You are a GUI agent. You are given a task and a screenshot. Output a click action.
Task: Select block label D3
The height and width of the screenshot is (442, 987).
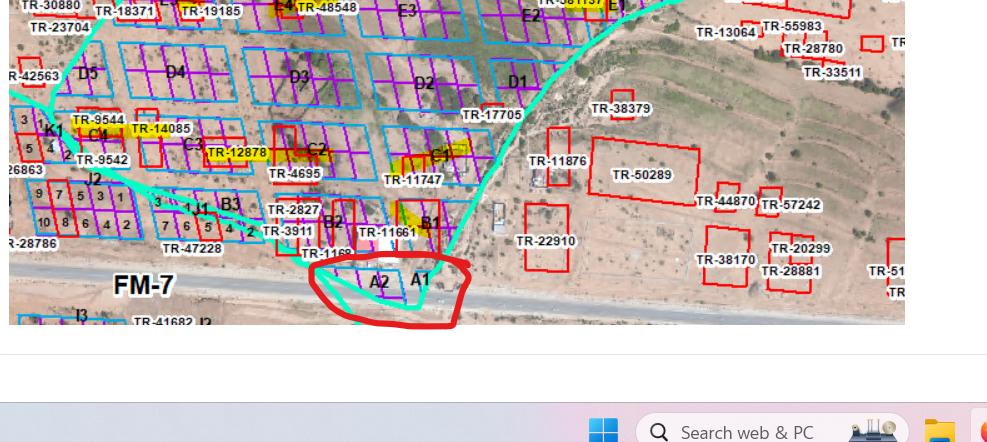pos(300,77)
